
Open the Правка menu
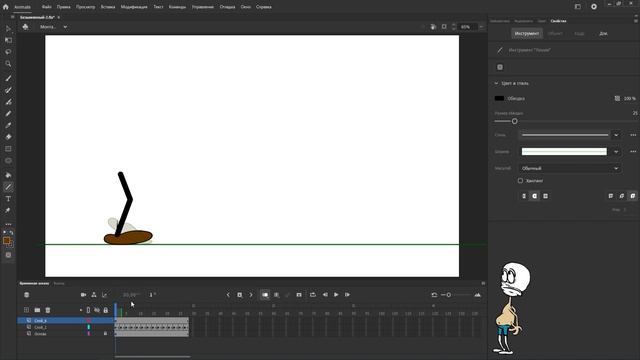click(63, 7)
